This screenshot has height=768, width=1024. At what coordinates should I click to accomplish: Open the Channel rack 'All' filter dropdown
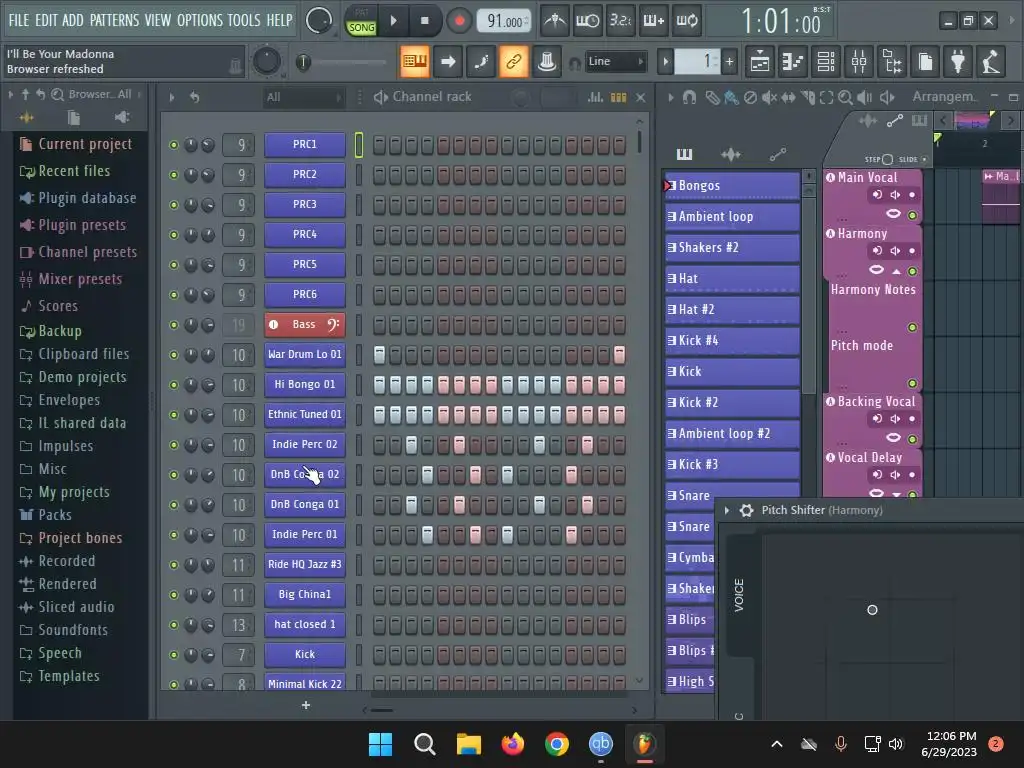(304, 97)
